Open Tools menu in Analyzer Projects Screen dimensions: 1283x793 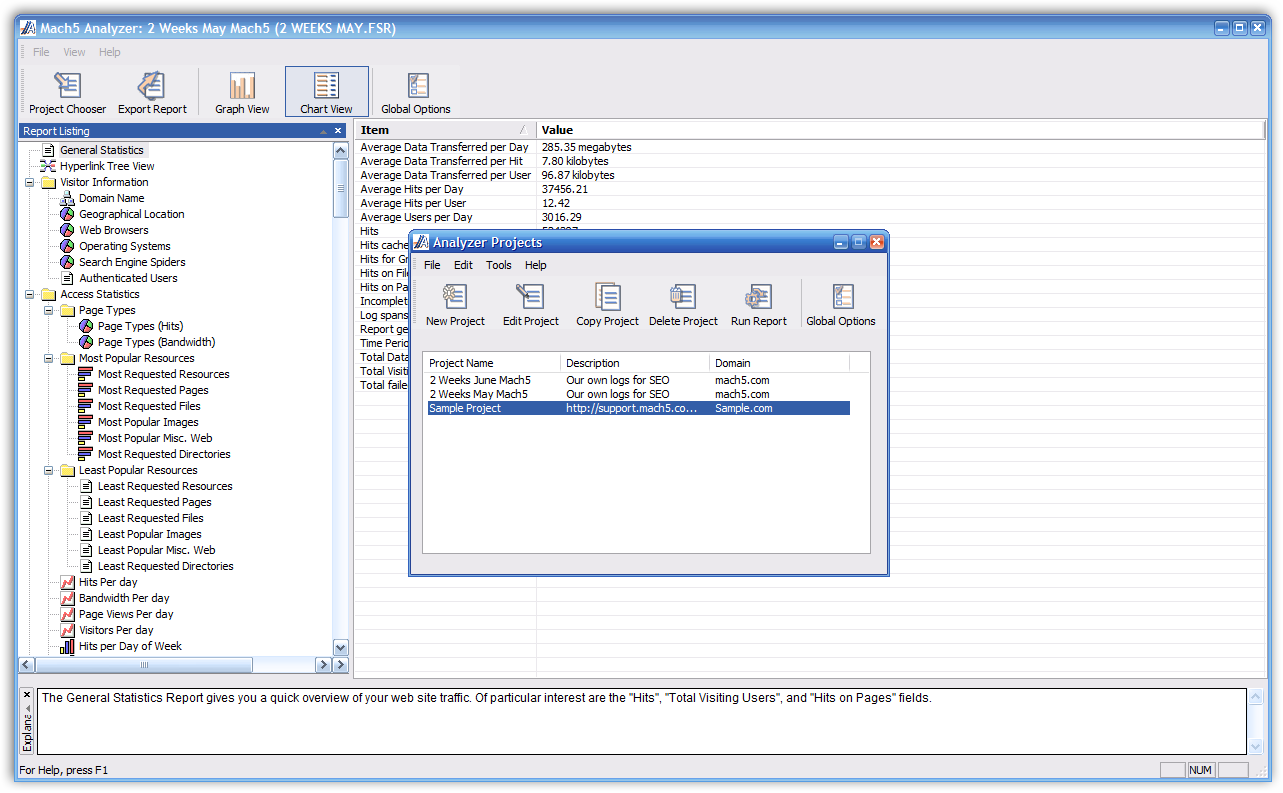498,265
